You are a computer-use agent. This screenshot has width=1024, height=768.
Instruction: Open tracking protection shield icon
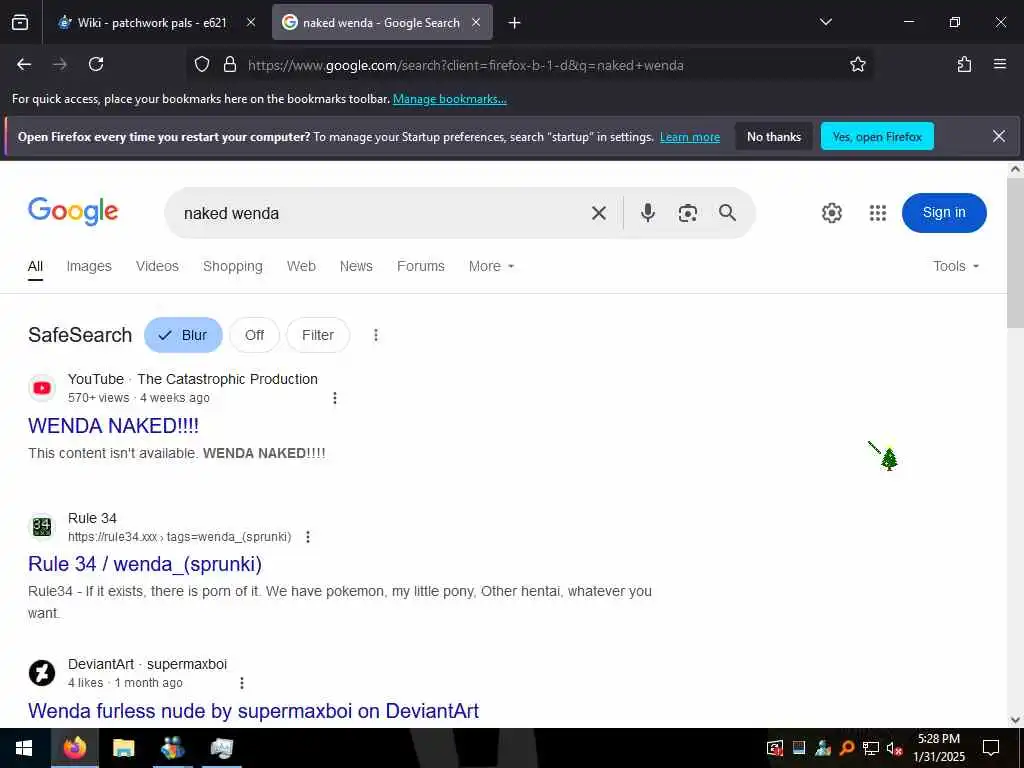point(202,64)
